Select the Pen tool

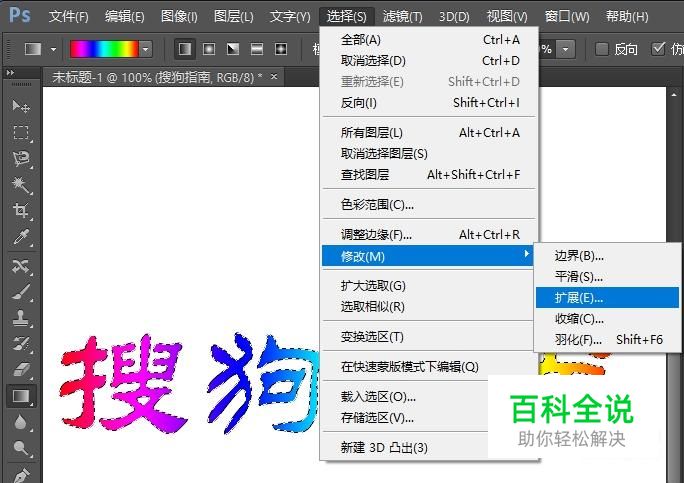pos(21,474)
